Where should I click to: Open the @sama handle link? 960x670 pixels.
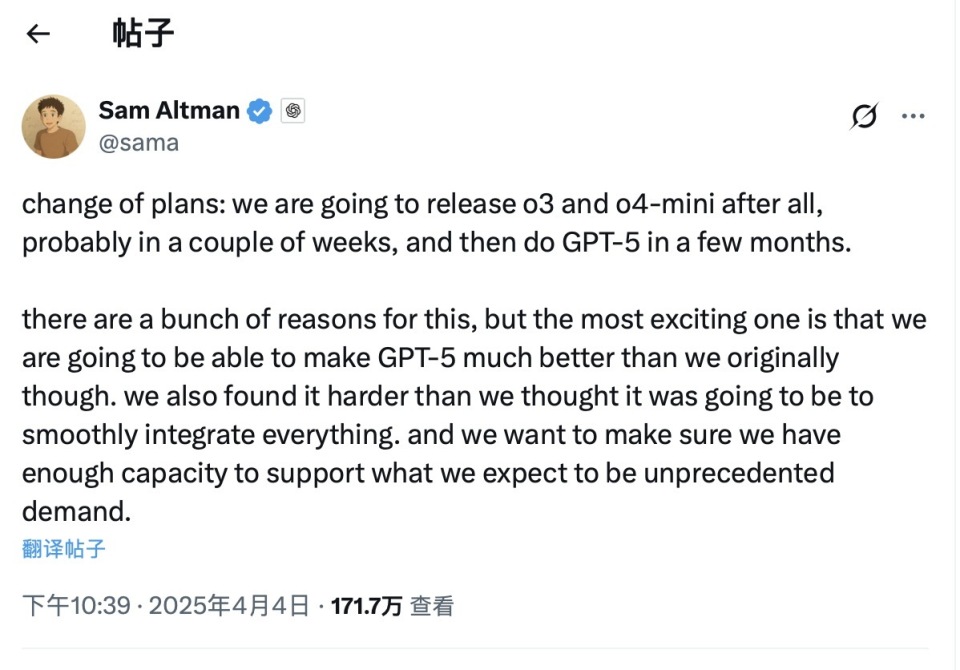[139, 143]
